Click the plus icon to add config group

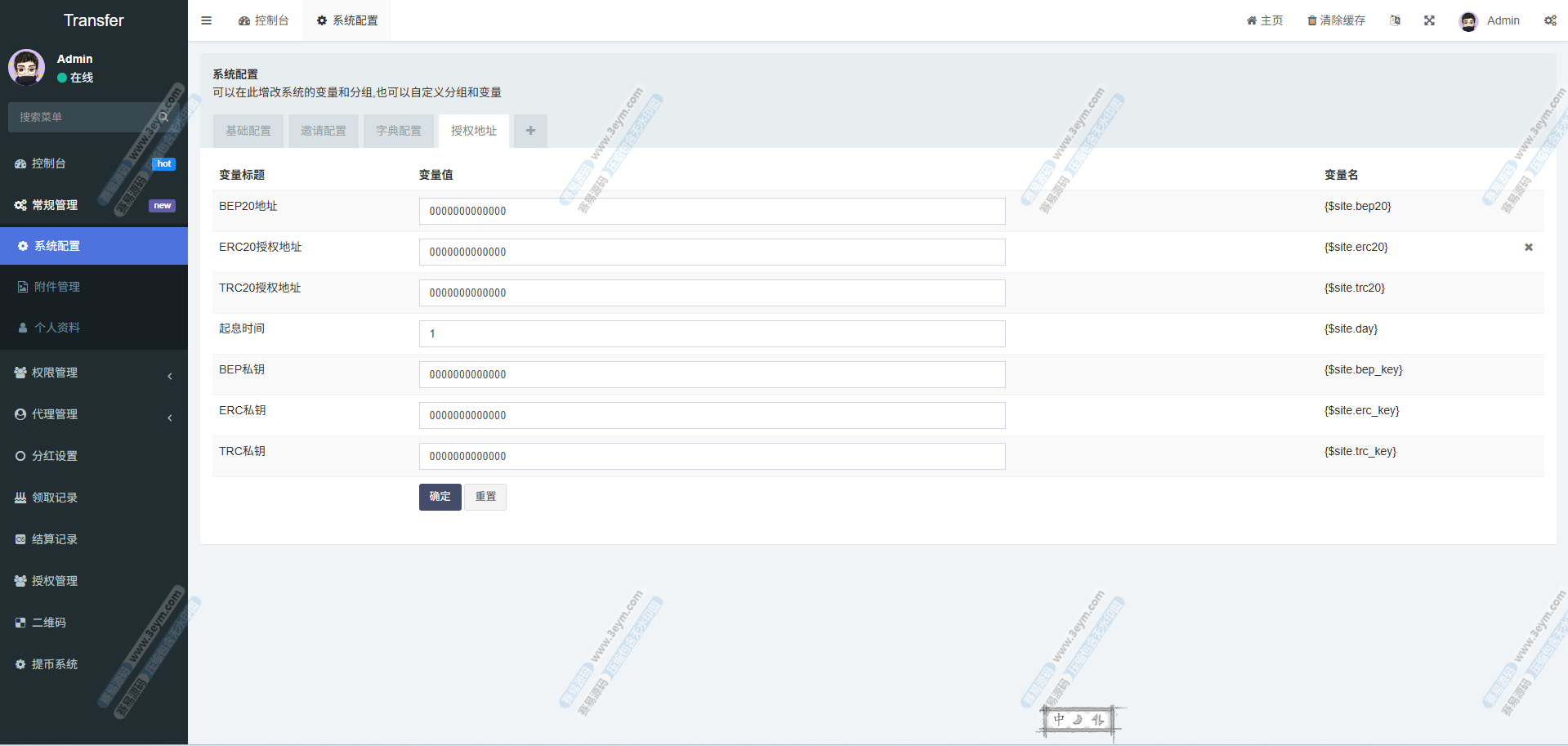(530, 131)
